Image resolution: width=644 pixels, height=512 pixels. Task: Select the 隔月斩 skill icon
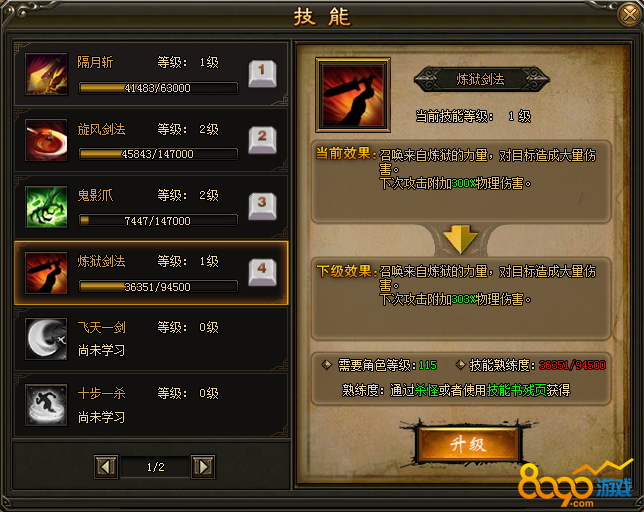46,74
